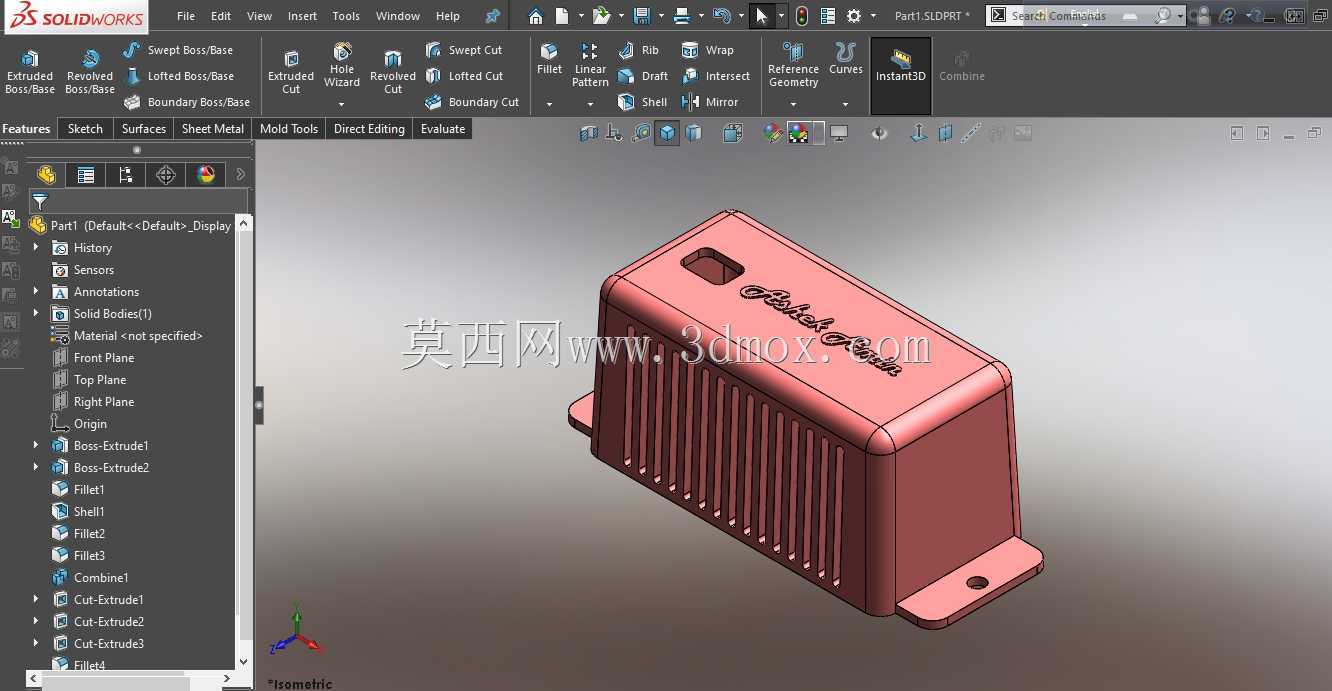The image size is (1332, 691).
Task: Click the Edit Appearance color ball icon
Action: [x=773, y=133]
